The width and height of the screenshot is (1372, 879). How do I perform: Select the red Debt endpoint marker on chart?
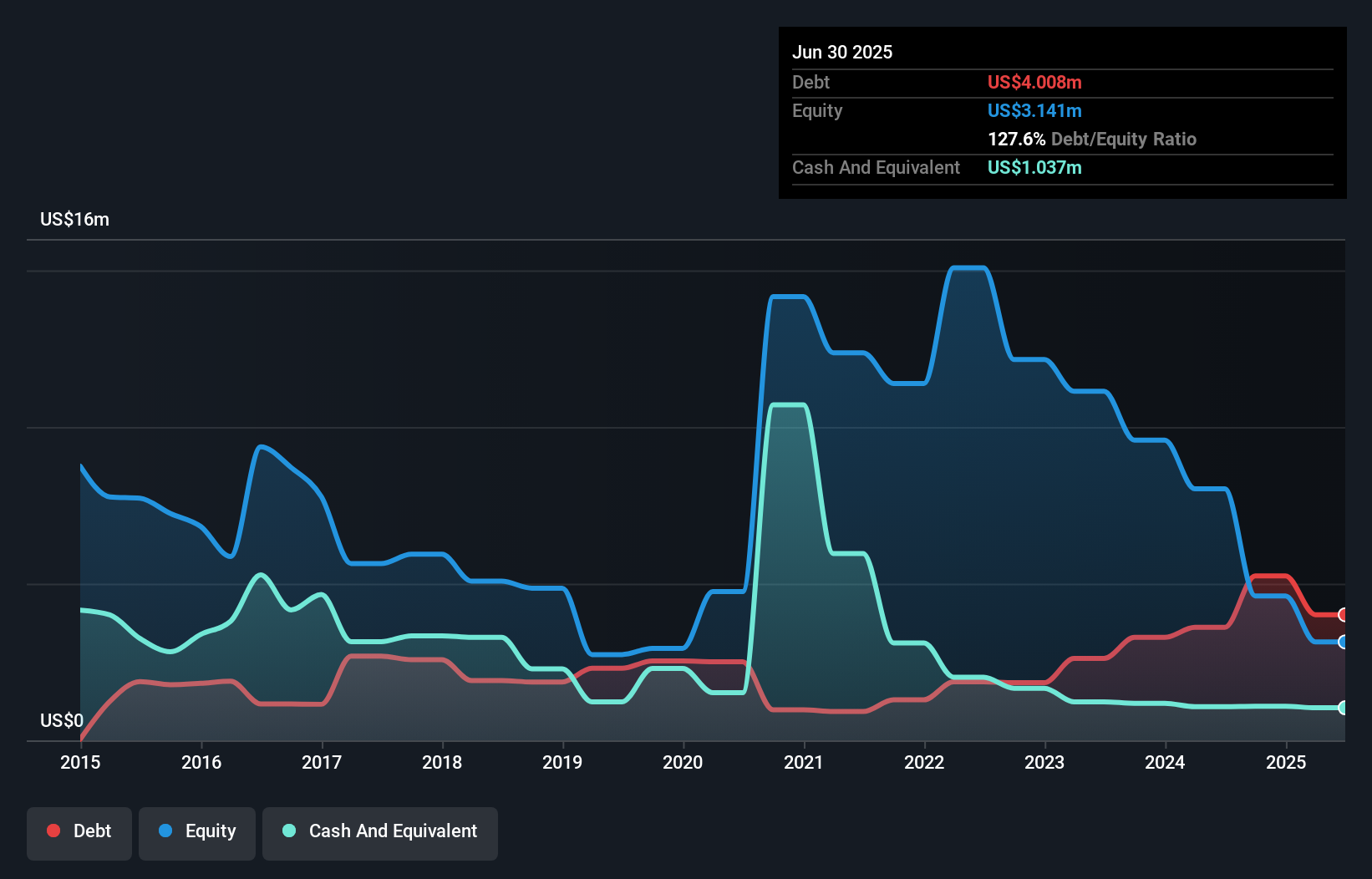1344,616
